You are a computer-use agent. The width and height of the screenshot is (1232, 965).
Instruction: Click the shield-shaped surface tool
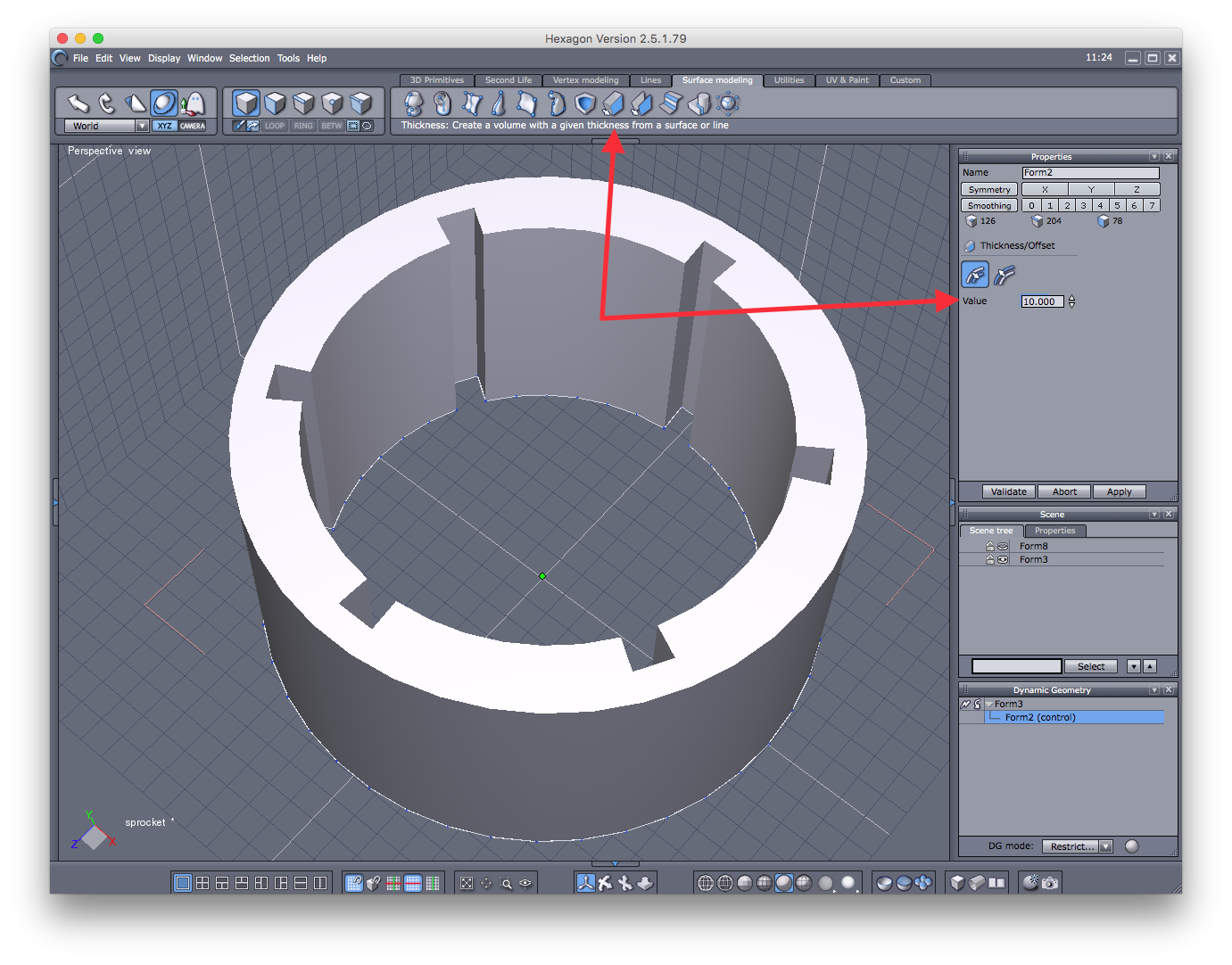click(x=584, y=103)
